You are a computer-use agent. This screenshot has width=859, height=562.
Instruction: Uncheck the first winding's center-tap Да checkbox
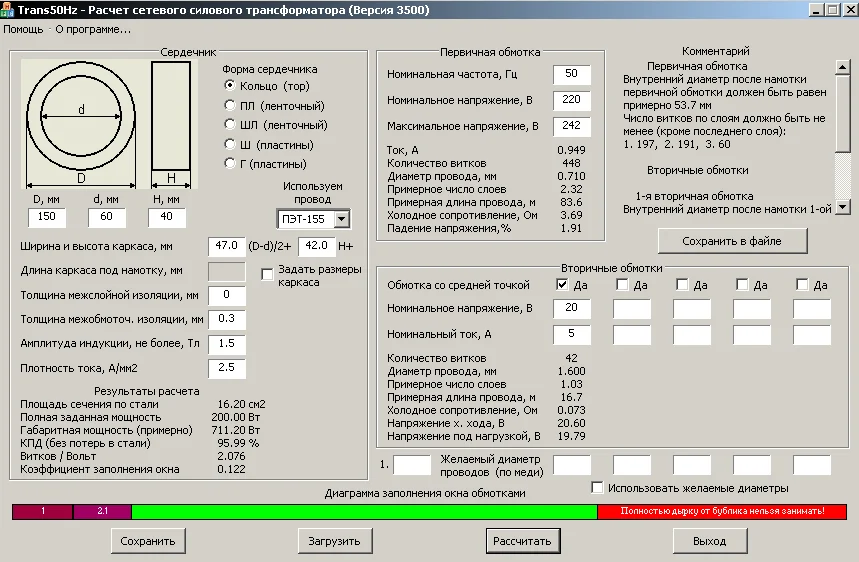point(562,285)
